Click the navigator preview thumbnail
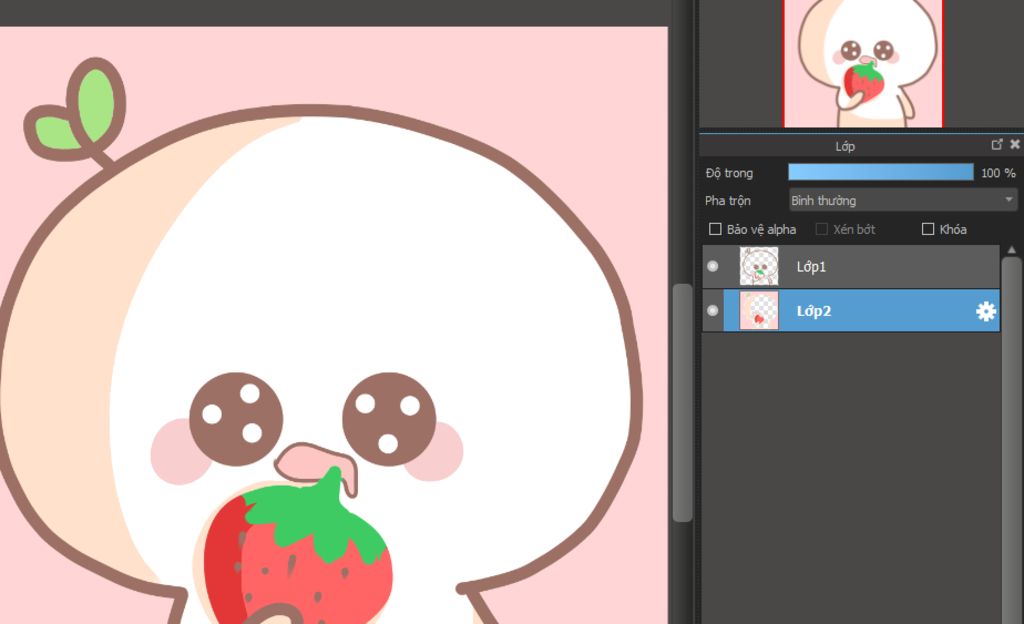 click(x=863, y=63)
